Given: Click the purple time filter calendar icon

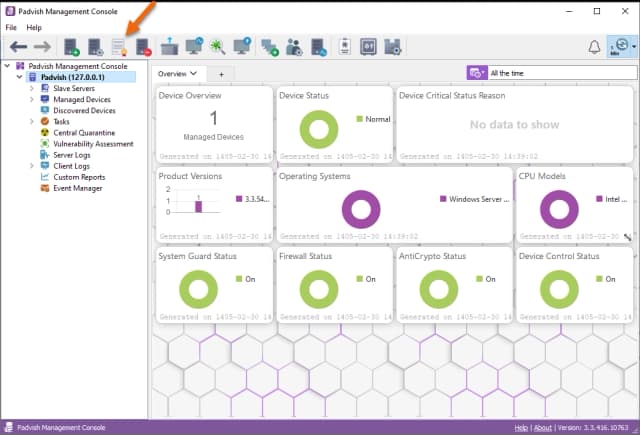Looking at the screenshot, I should (476, 73).
